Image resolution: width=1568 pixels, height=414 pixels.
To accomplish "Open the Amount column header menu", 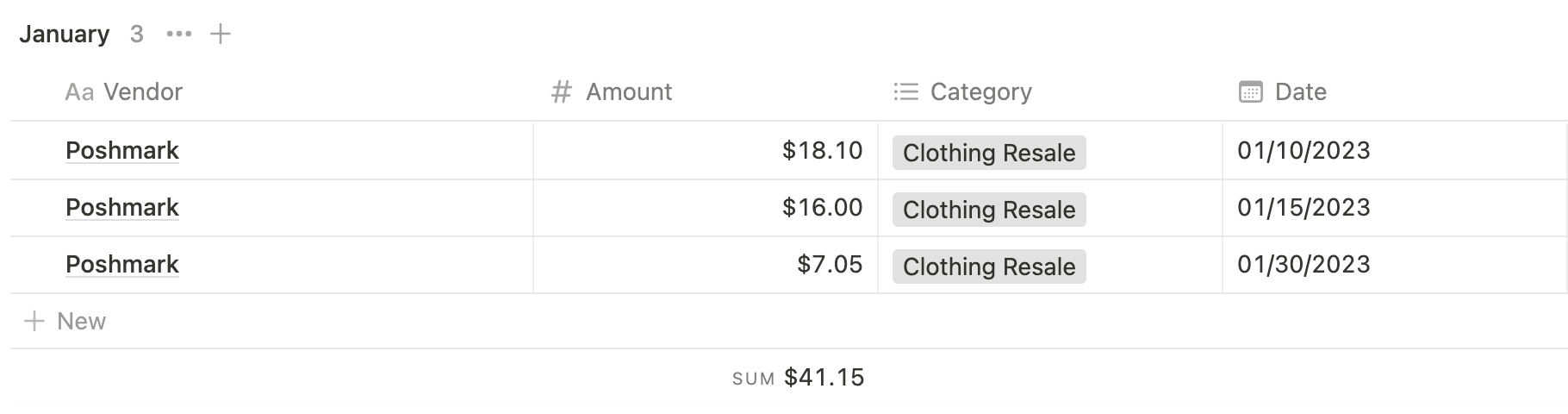I will coord(629,92).
